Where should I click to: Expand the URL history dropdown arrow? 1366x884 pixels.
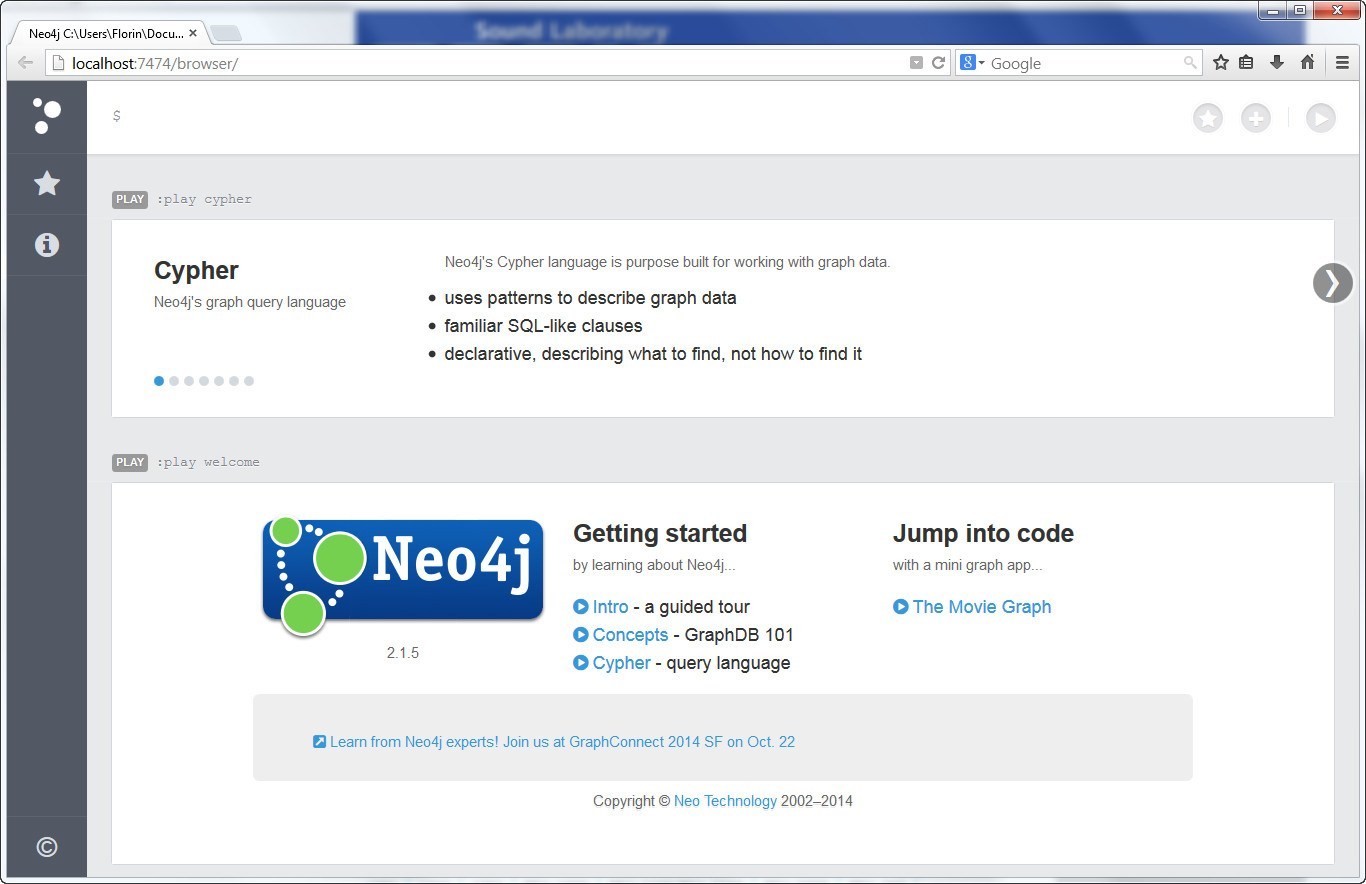(916, 63)
